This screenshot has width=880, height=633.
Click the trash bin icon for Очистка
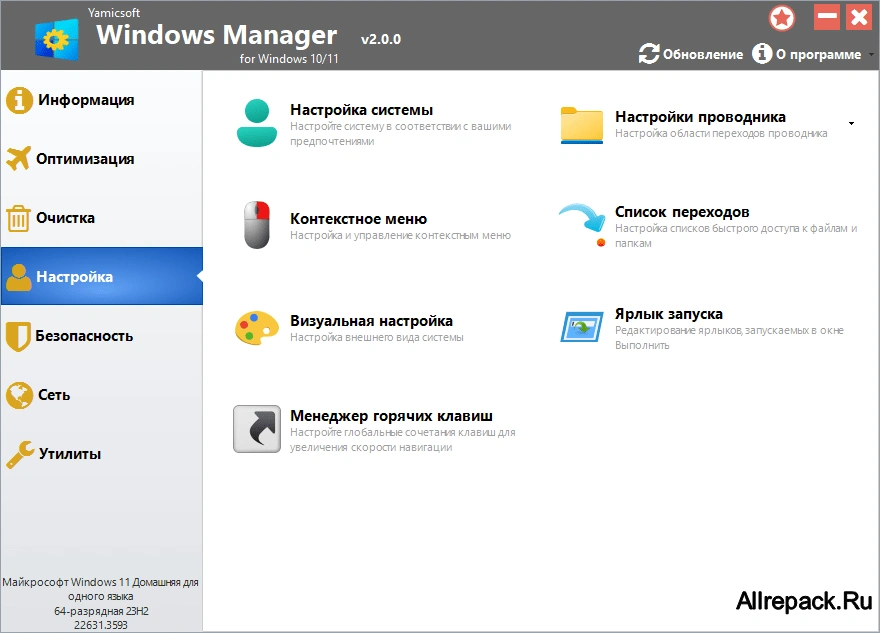tap(18, 218)
